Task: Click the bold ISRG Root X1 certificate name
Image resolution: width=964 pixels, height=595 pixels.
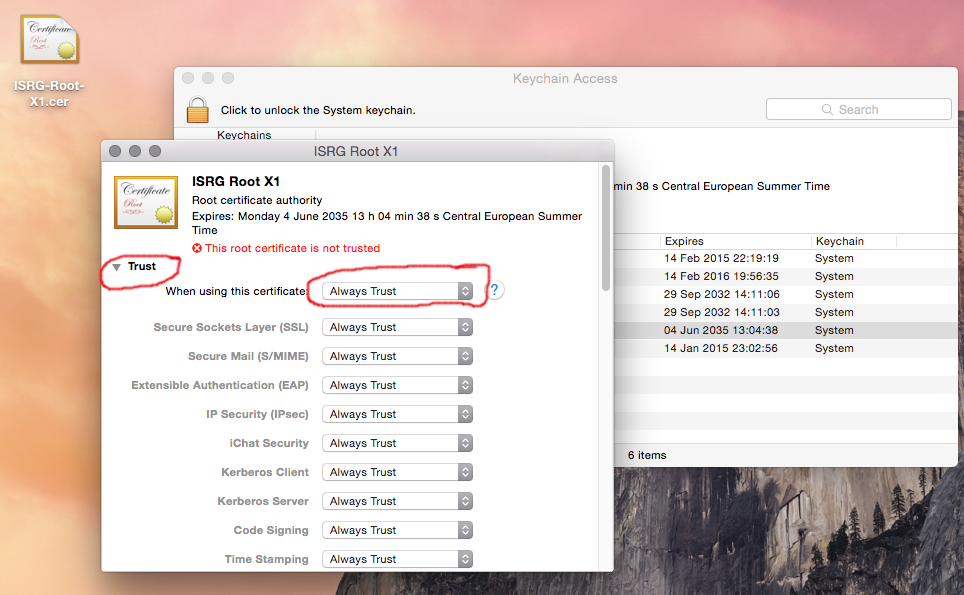Action: tap(235, 181)
